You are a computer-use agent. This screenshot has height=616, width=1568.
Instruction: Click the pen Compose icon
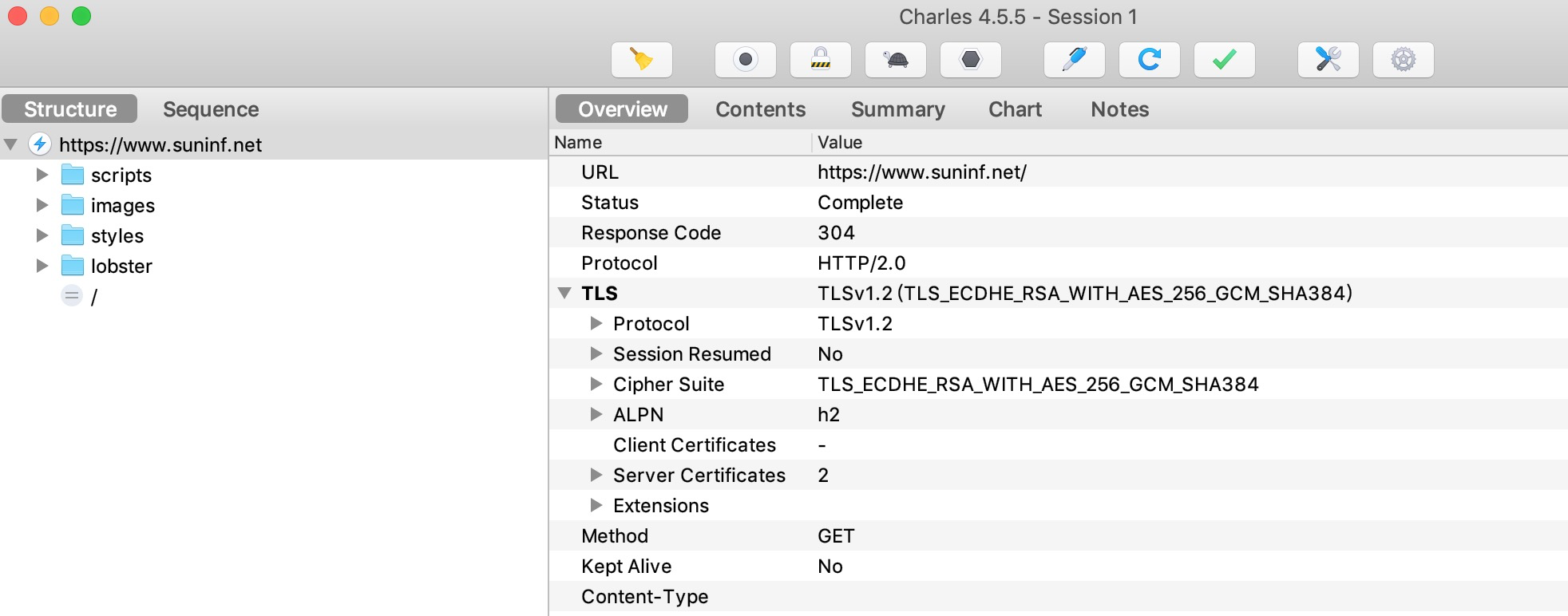click(x=1075, y=60)
